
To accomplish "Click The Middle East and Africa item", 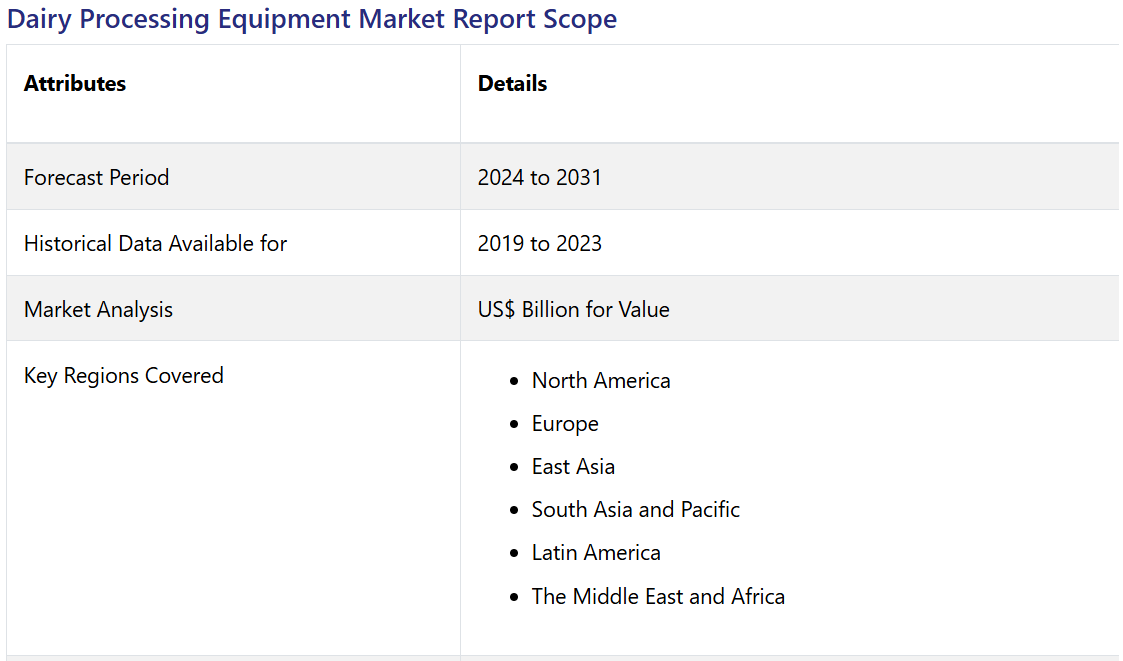I will (658, 597).
